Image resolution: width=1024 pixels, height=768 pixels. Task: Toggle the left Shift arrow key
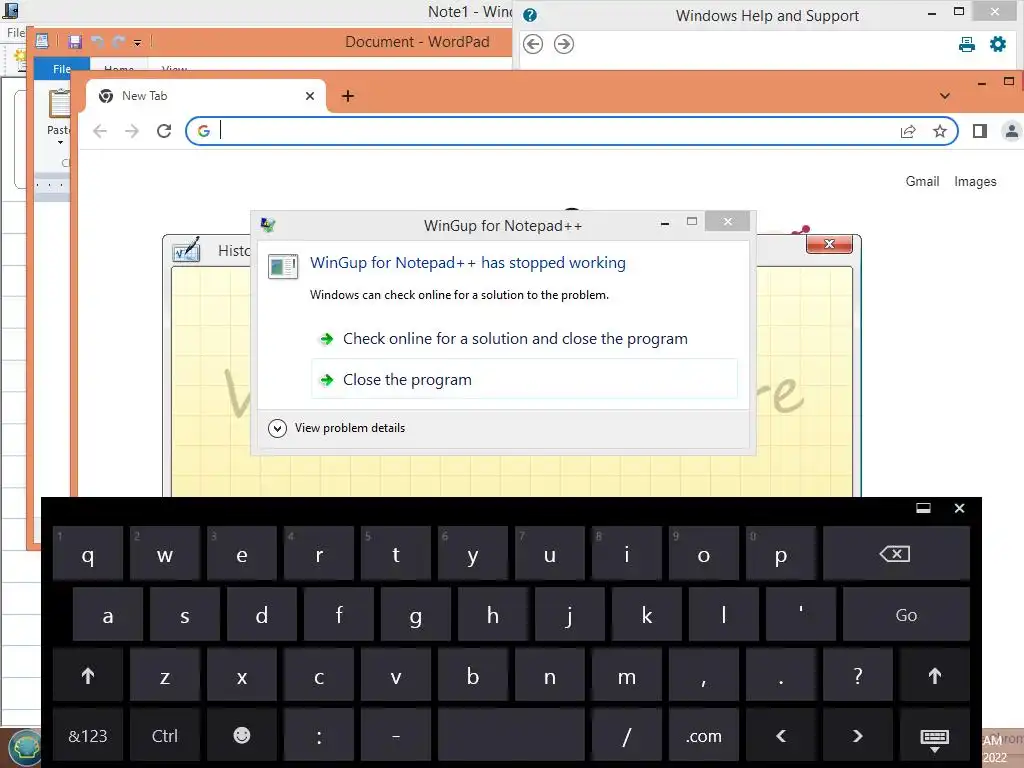[x=88, y=675]
